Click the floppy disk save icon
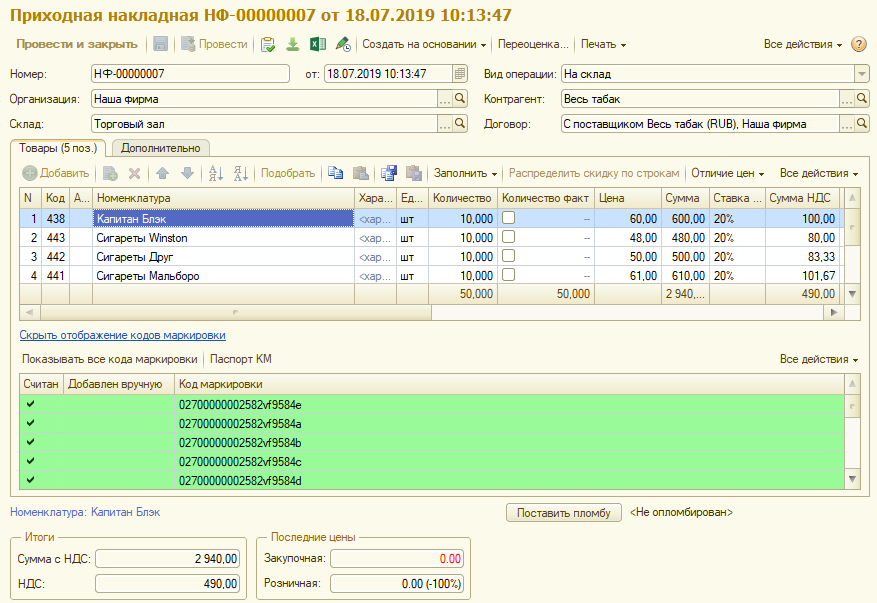Screen dimensions: 877x603 coord(161,44)
